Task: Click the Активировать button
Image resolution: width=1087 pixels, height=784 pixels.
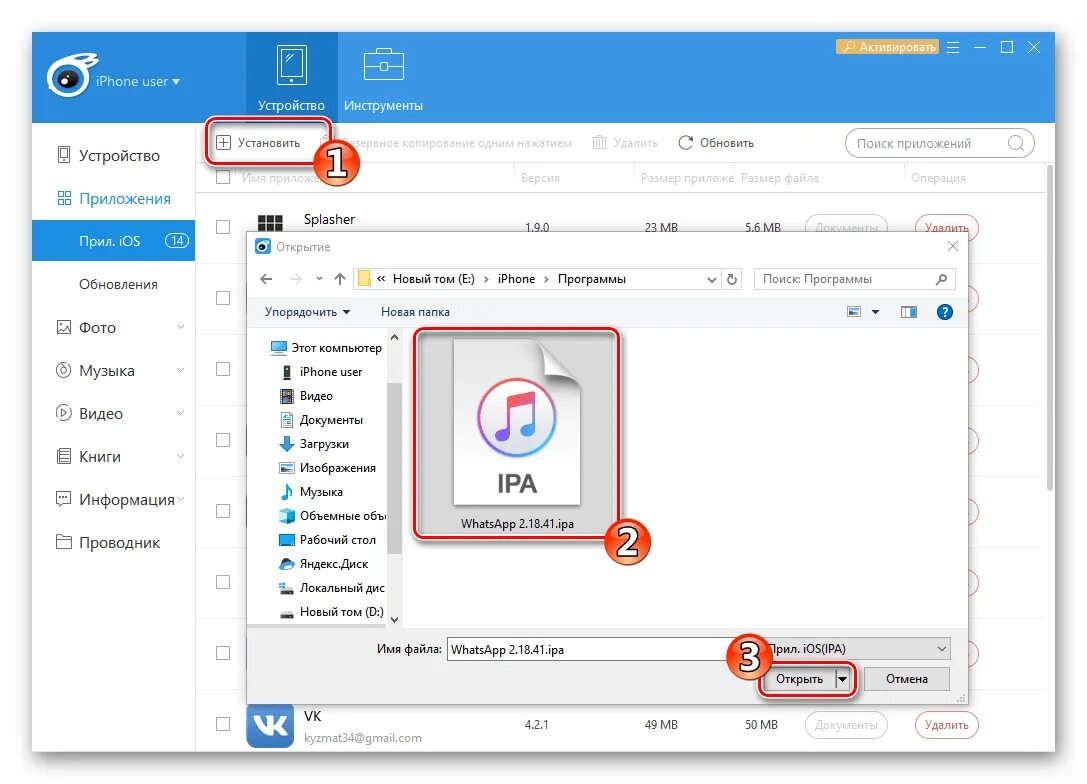Action: click(x=887, y=47)
